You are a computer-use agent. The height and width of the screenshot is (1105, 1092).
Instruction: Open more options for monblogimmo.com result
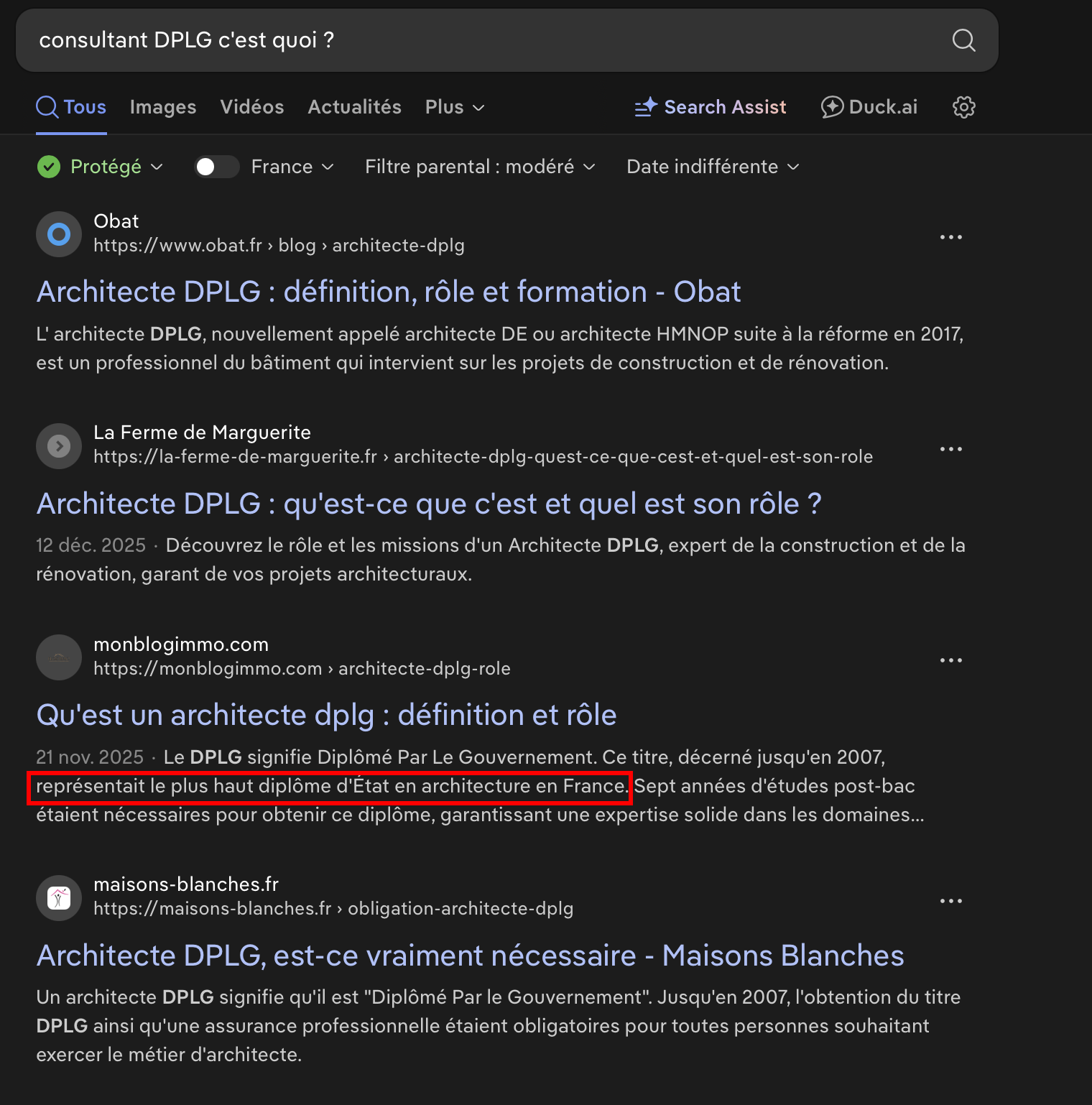tap(950, 660)
